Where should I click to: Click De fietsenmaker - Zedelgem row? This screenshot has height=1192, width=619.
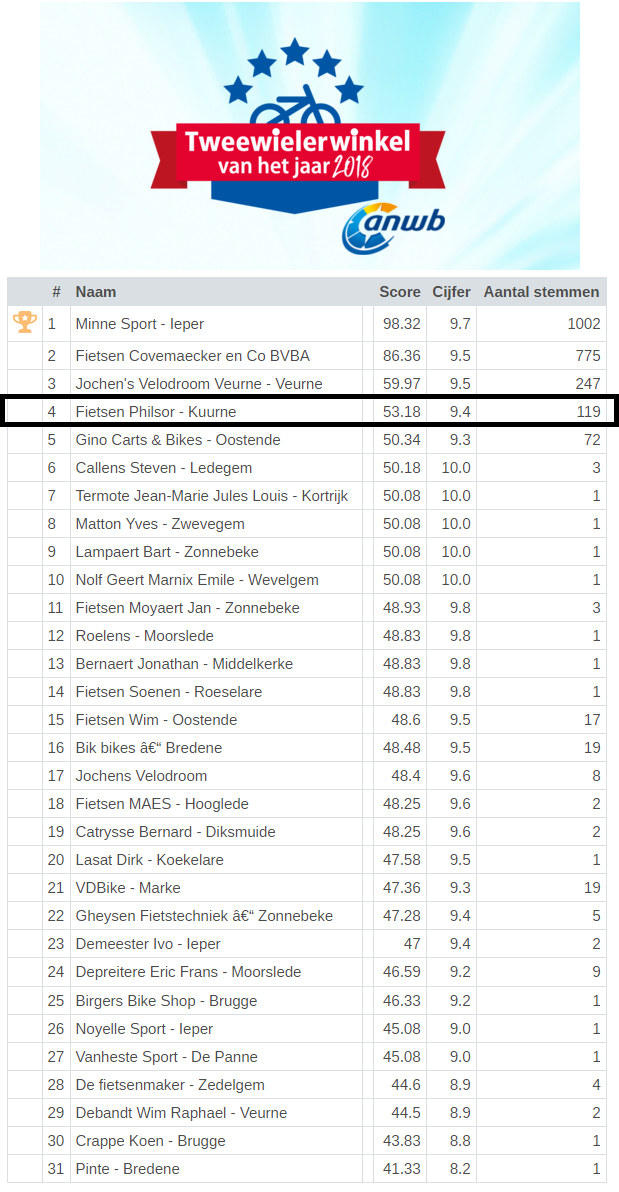click(x=307, y=1085)
